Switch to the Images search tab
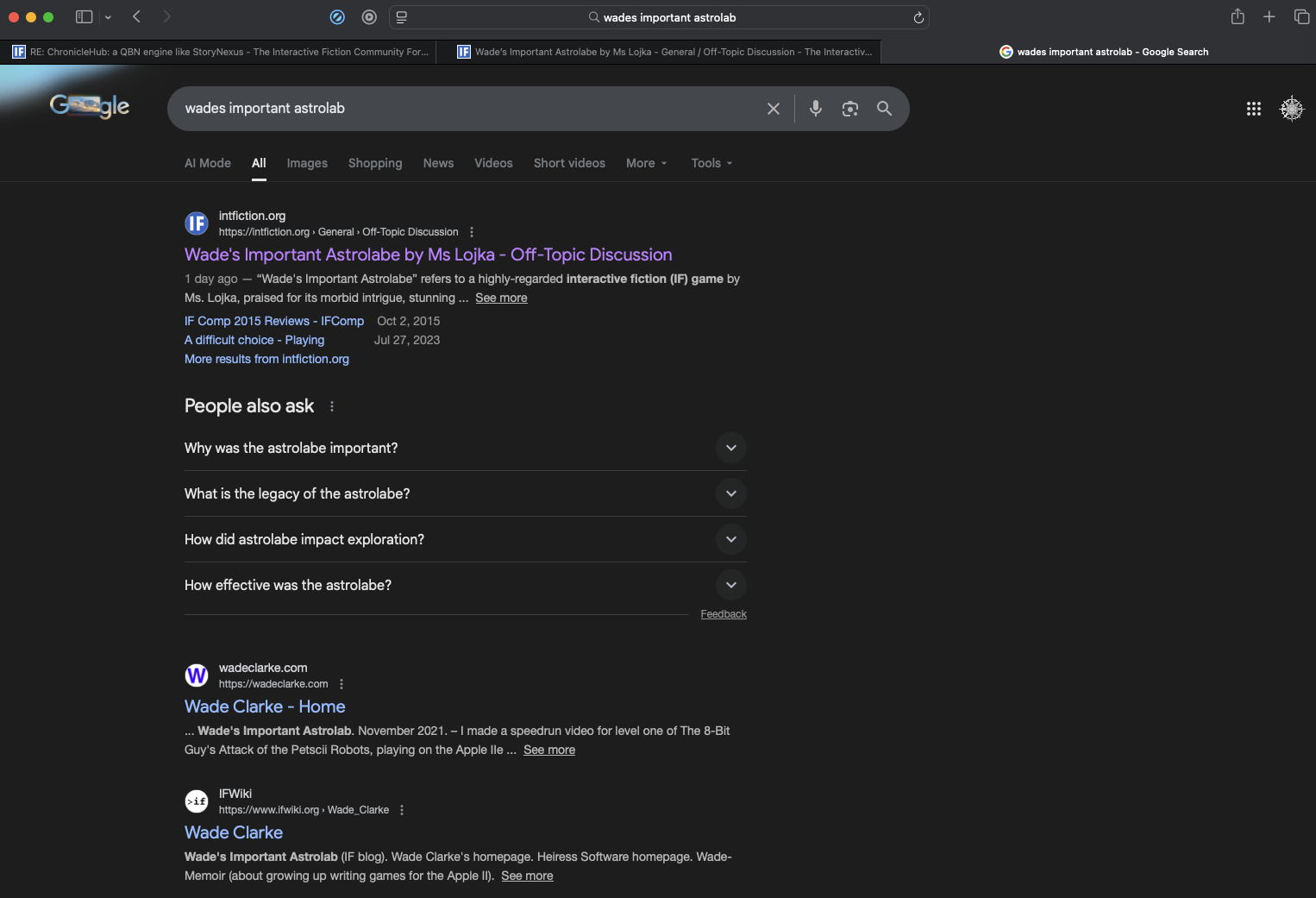Viewport: 1316px width, 898px height. [x=307, y=163]
